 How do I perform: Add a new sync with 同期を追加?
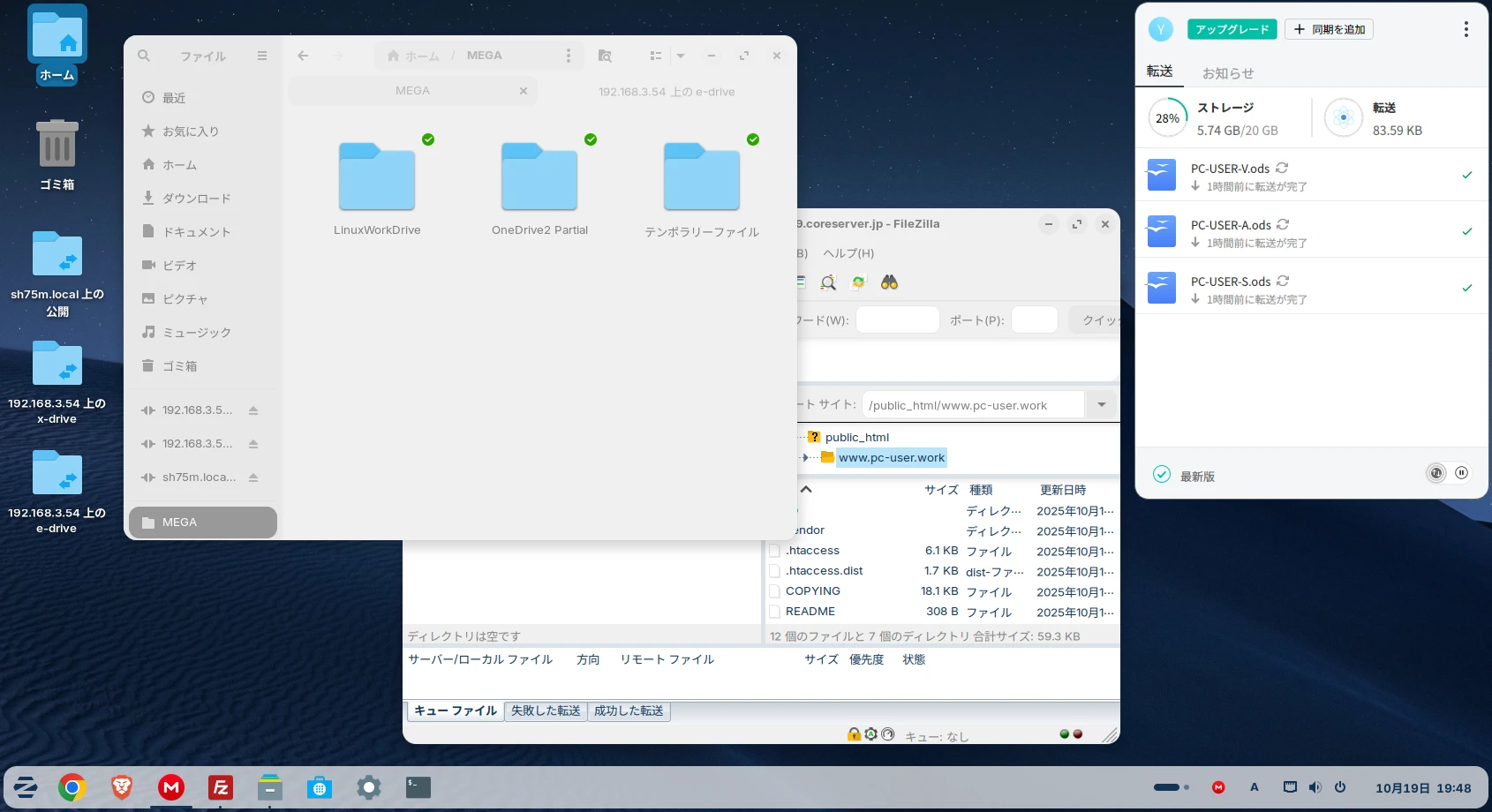(x=1329, y=28)
